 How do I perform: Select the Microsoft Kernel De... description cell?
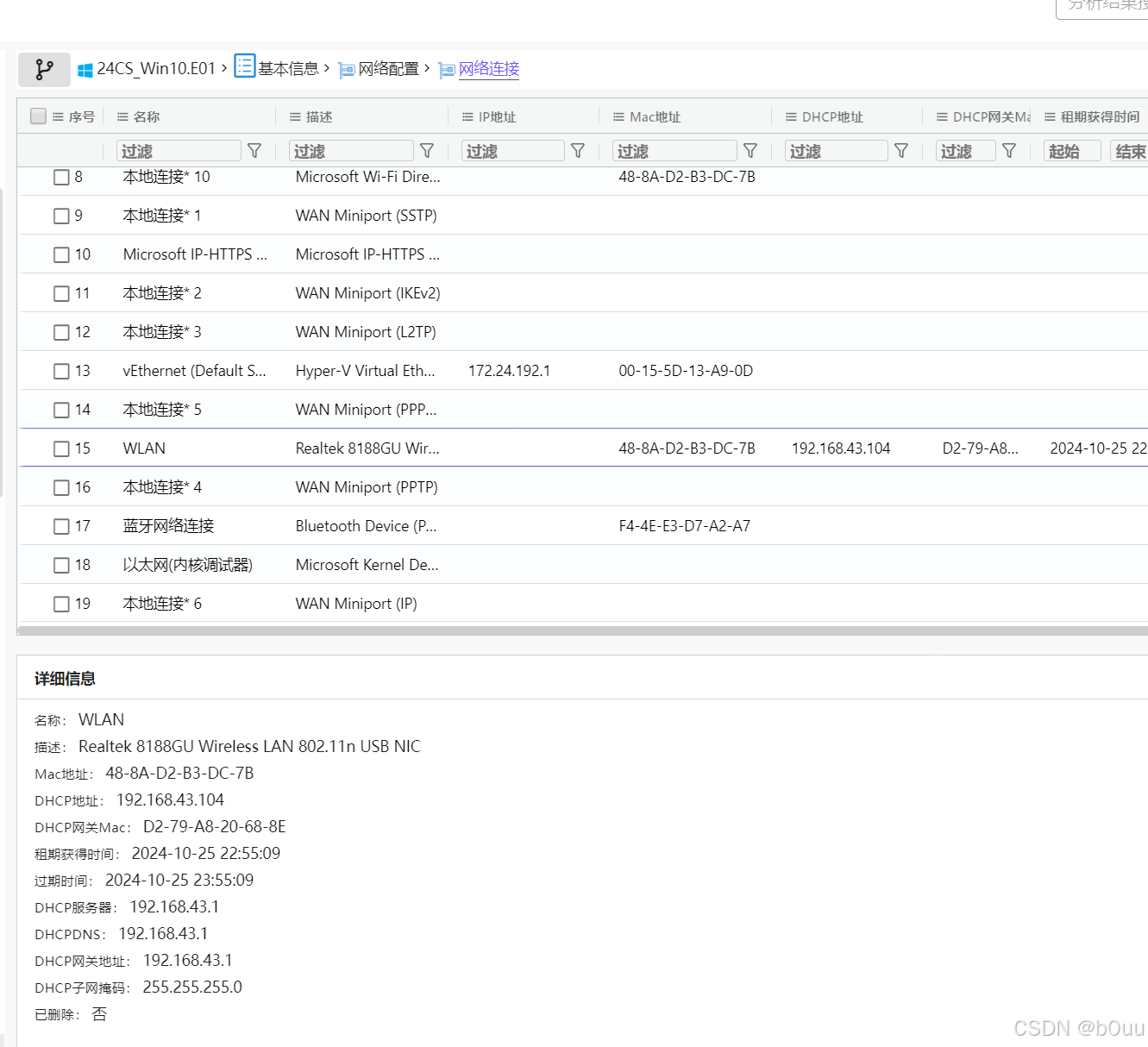367,565
